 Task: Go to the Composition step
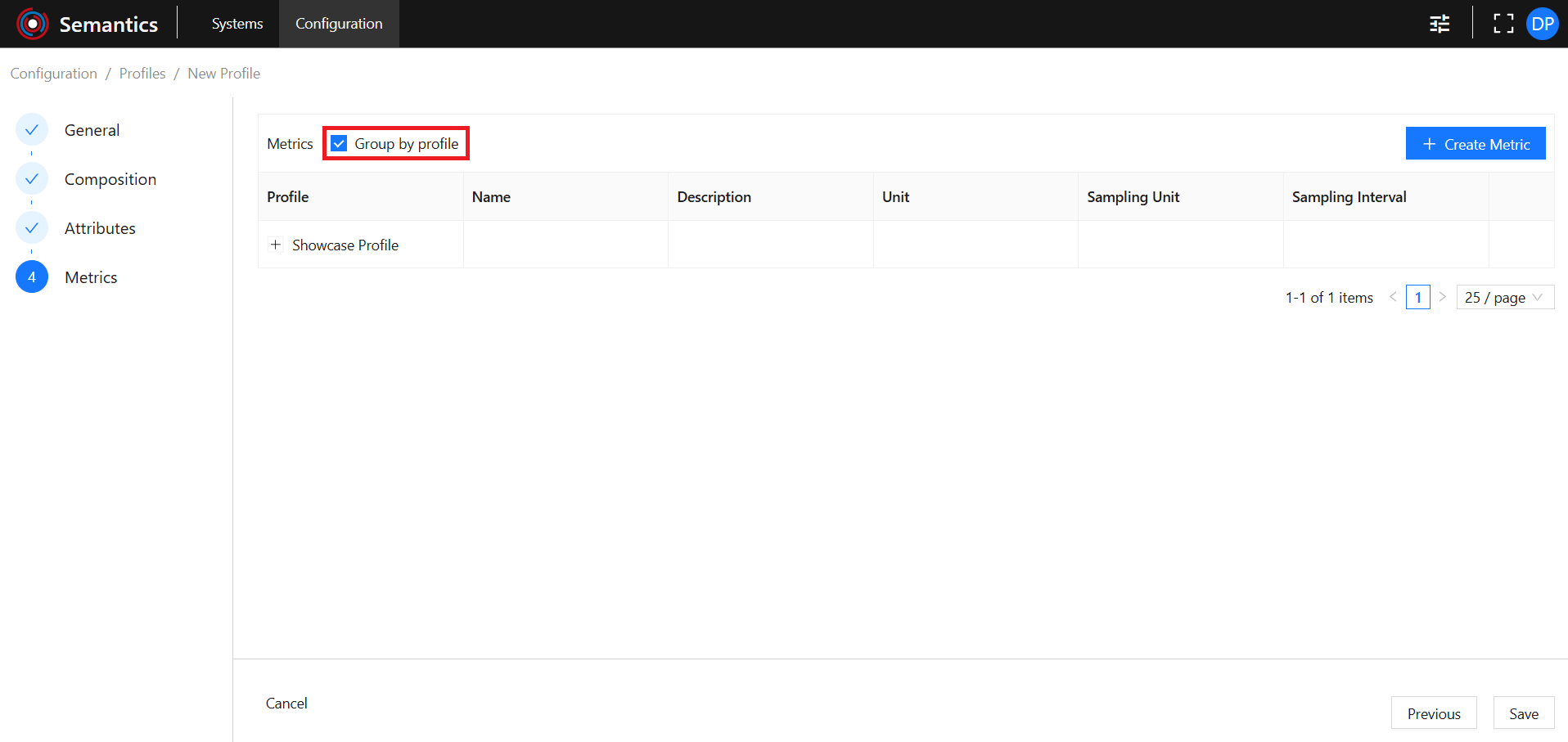coord(110,179)
